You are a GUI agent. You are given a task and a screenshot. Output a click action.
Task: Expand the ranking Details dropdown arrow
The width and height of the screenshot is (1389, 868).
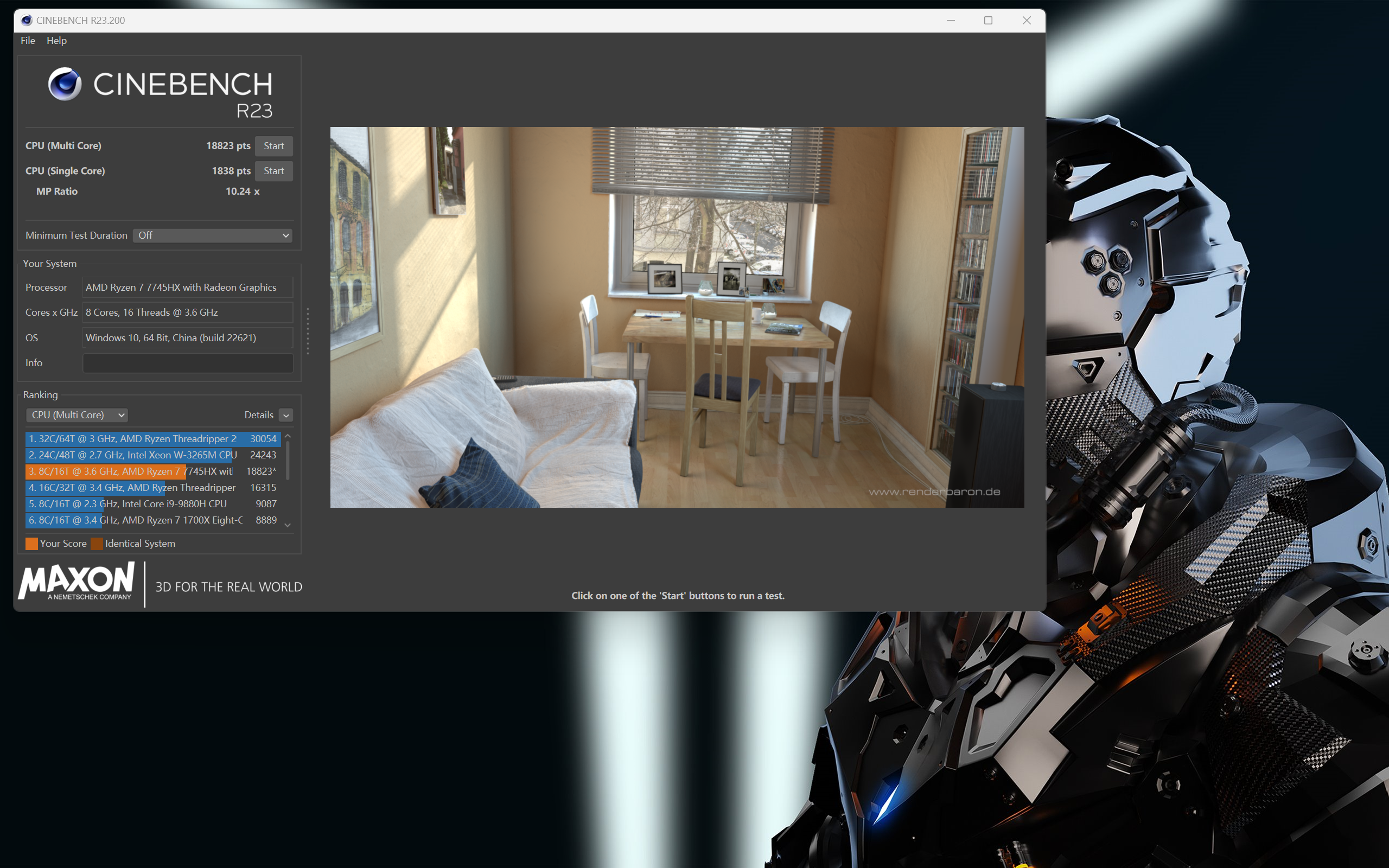[286, 415]
